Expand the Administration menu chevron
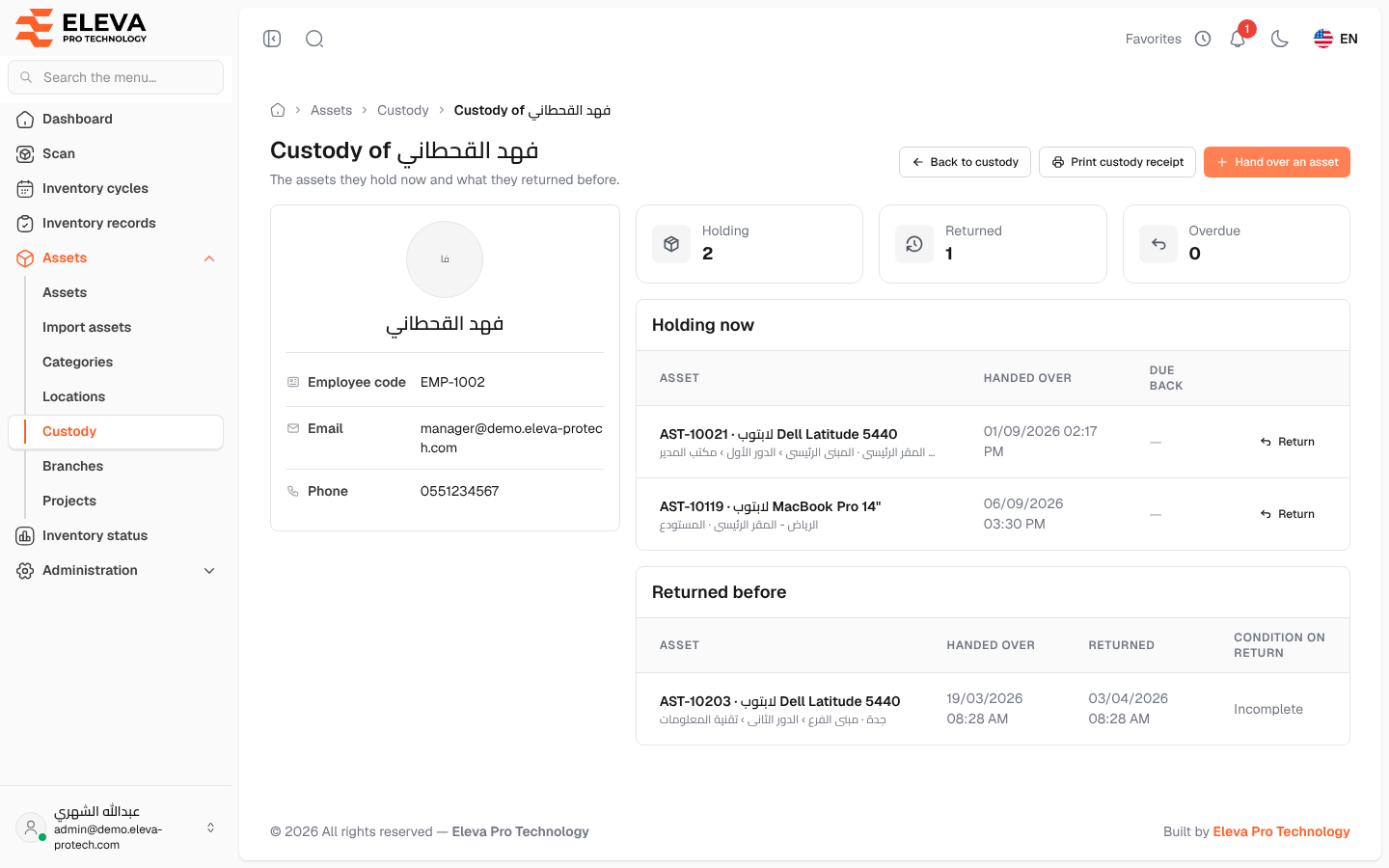The width and height of the screenshot is (1389, 868). [209, 571]
